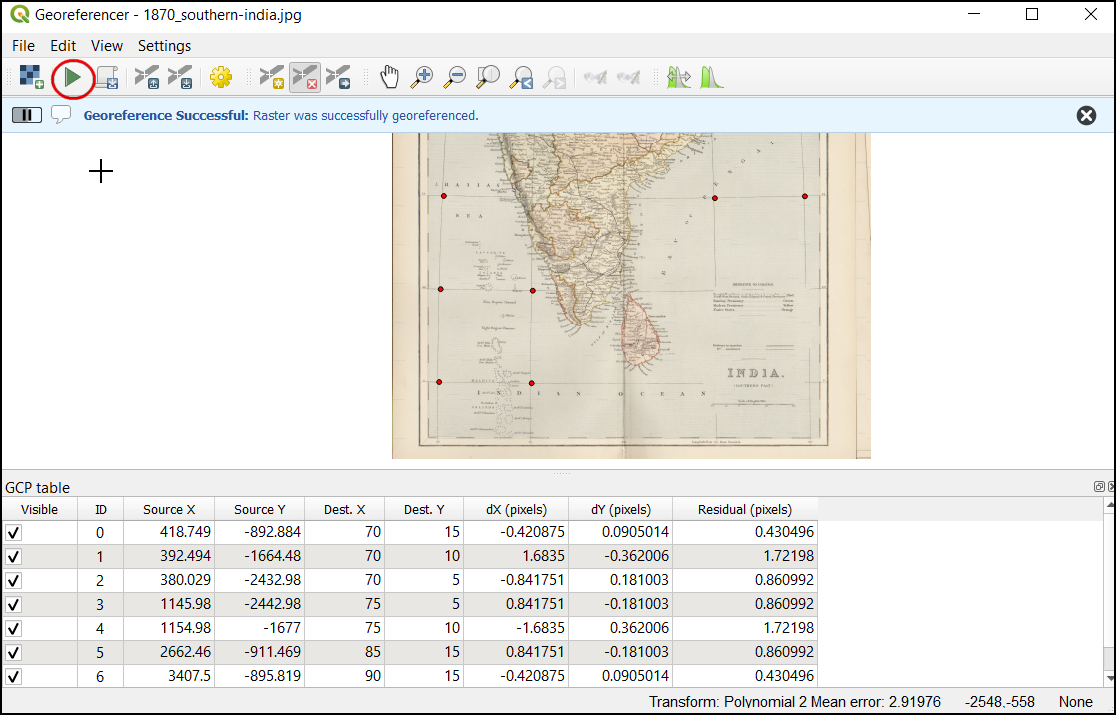Screen dimensions: 1116x715
Task: Toggle visibility checkbox for GCP ID 3
Action: click(x=14, y=604)
